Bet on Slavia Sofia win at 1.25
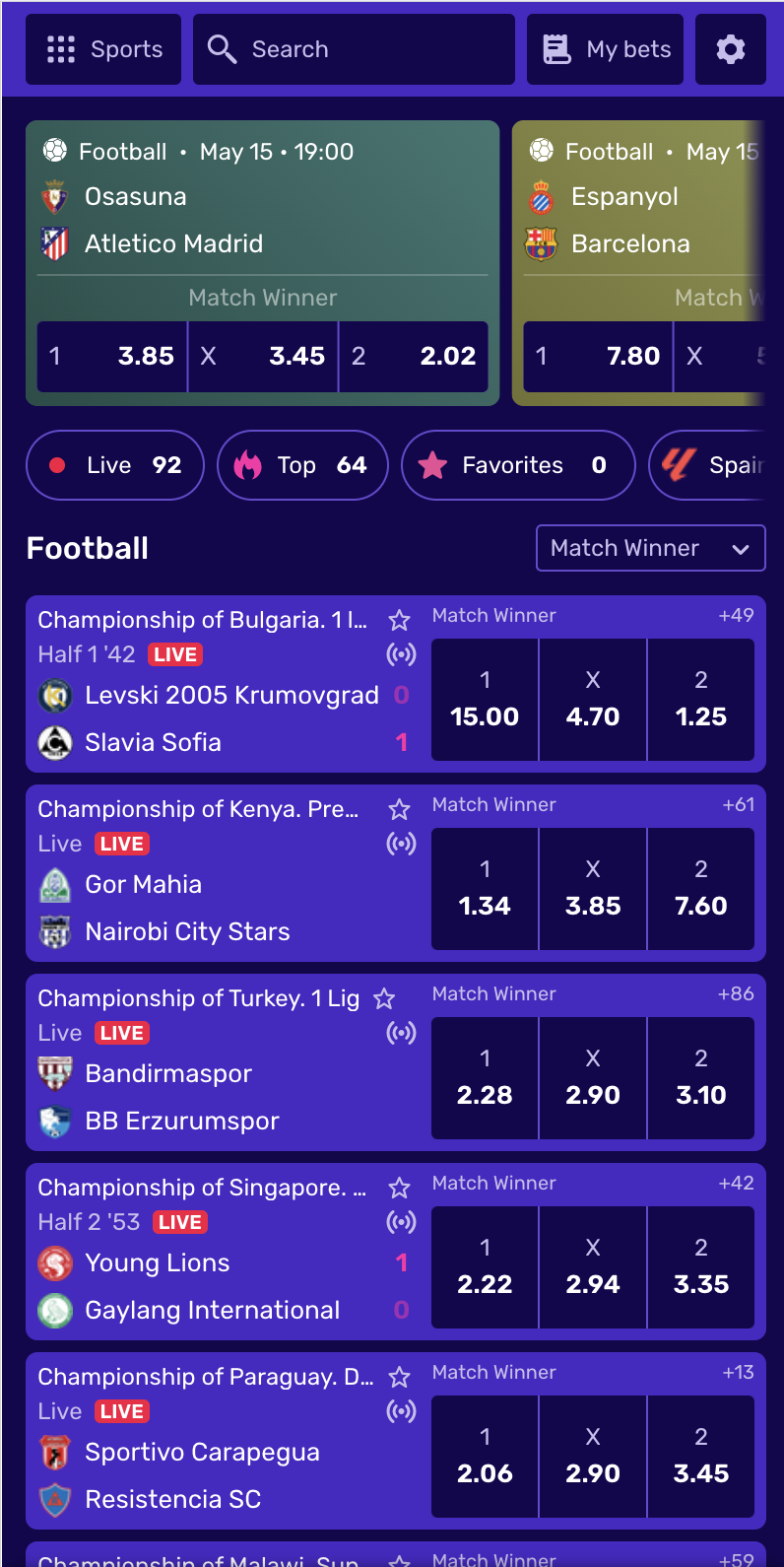This screenshot has width=784, height=1567. (701, 700)
